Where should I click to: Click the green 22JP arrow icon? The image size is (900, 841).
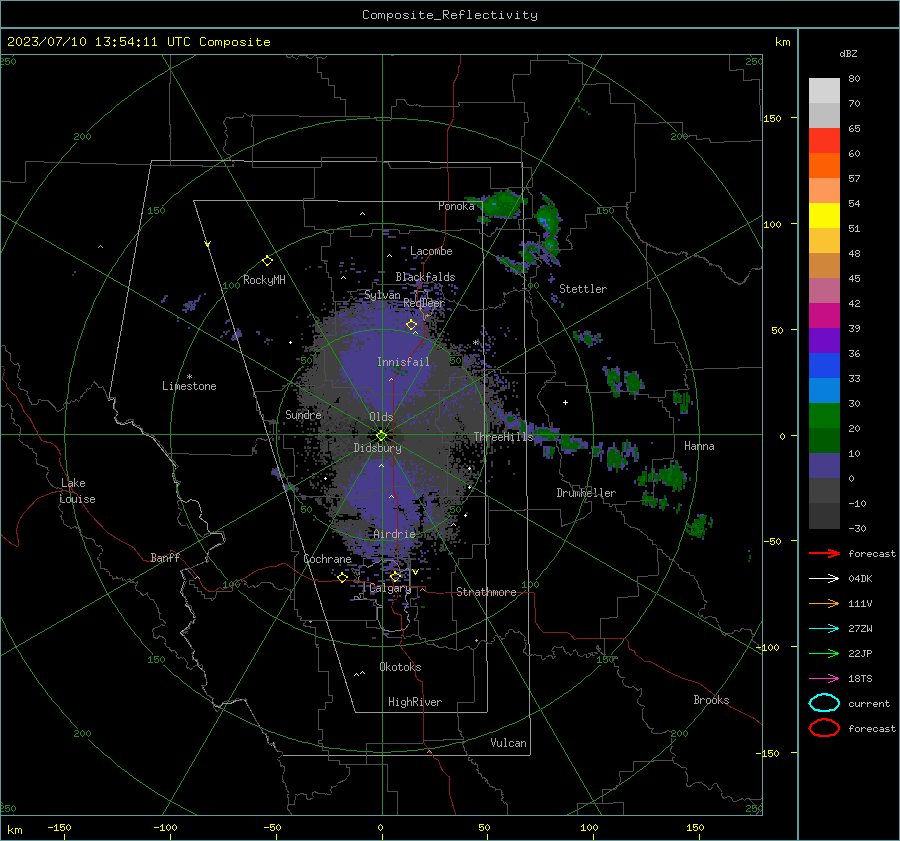824,653
